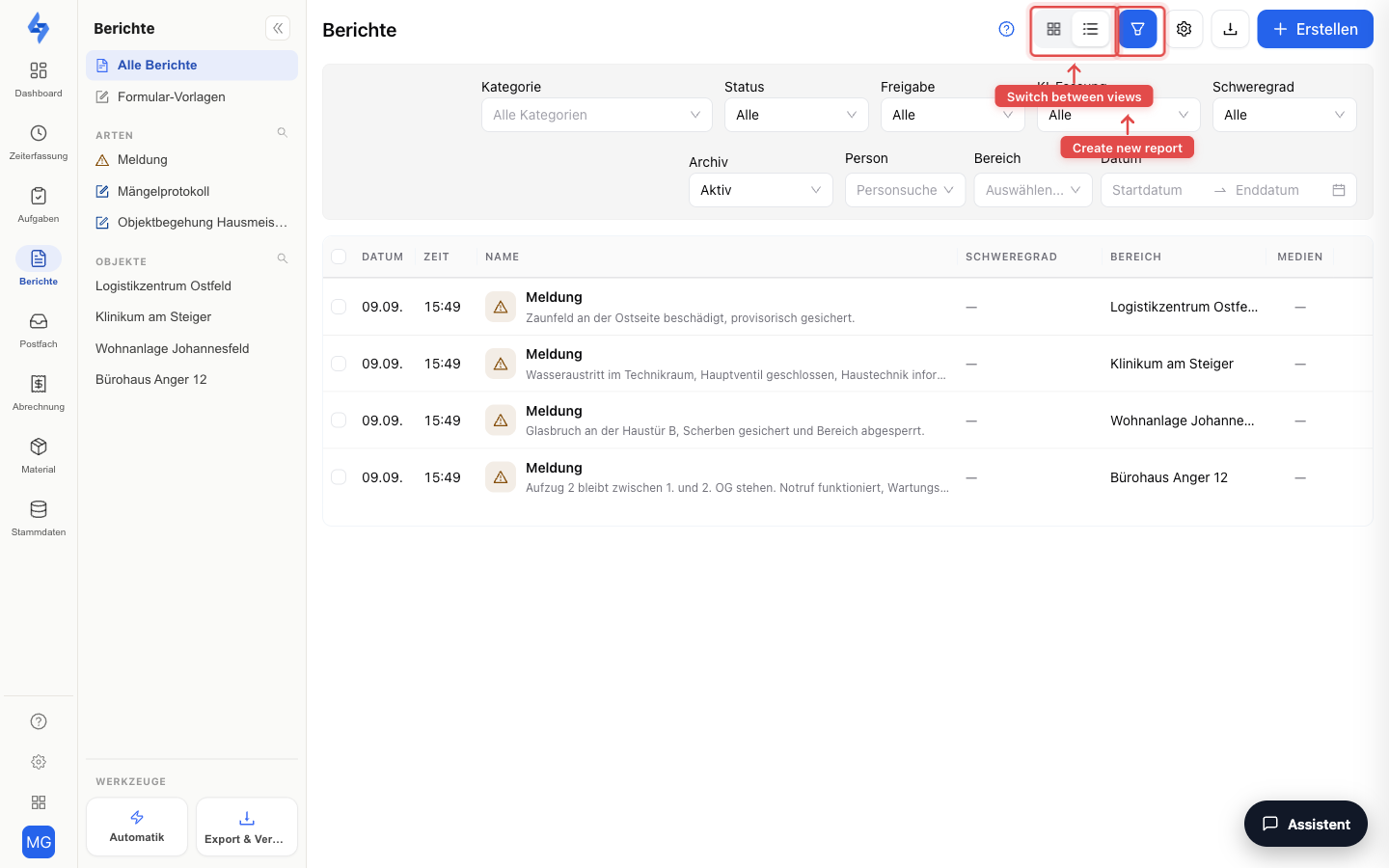Select Alle Berichte in the side panel
Screen dimensions: 1389x868
click(x=192, y=66)
